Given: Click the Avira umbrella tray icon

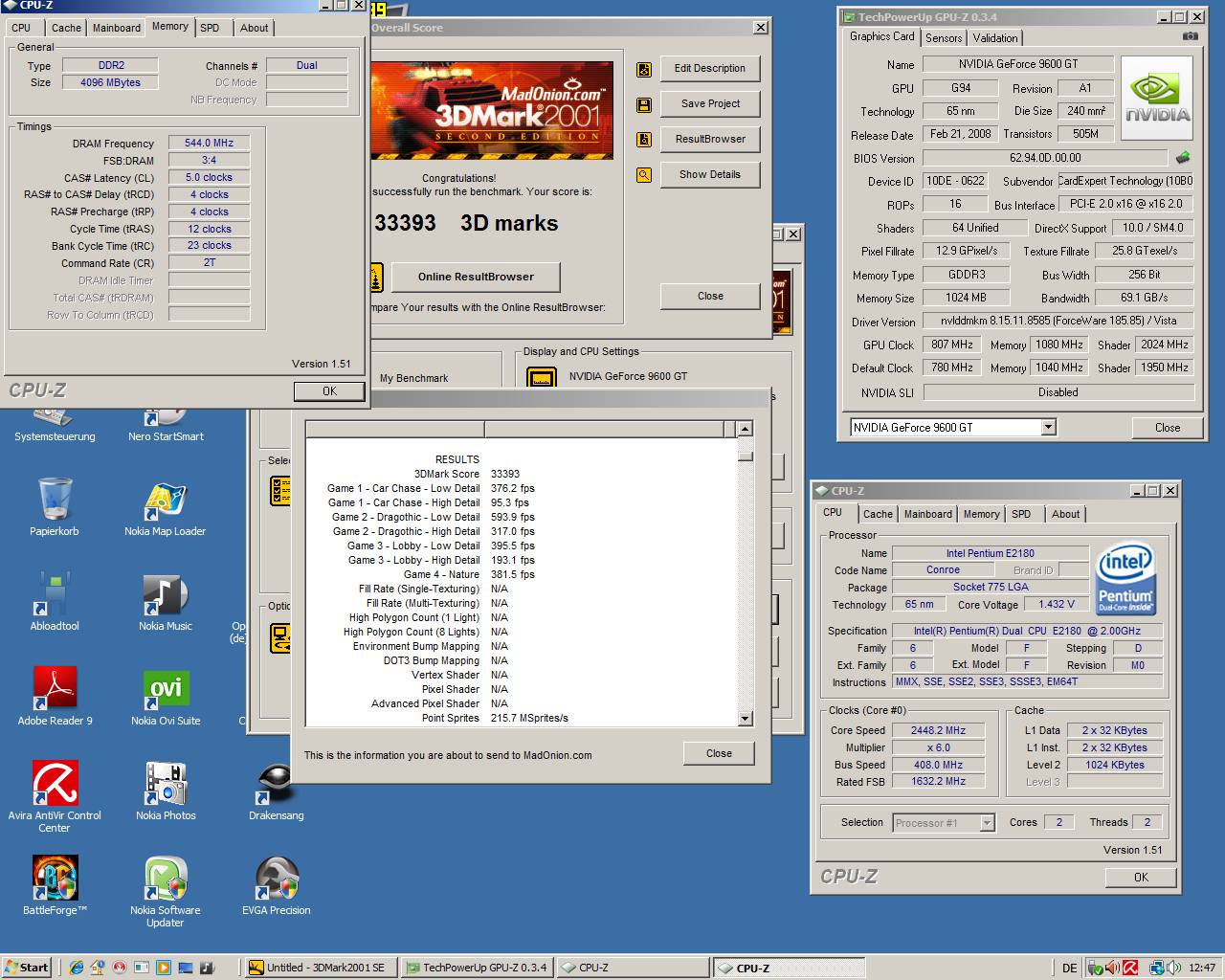Looking at the screenshot, I should tap(1130, 968).
